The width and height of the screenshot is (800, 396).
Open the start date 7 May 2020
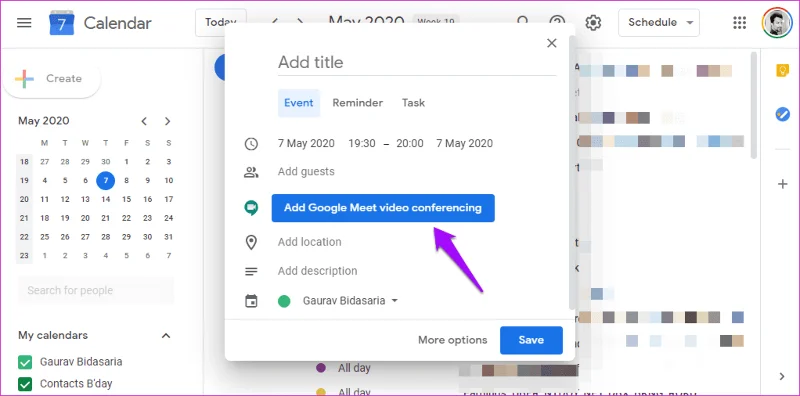306,144
